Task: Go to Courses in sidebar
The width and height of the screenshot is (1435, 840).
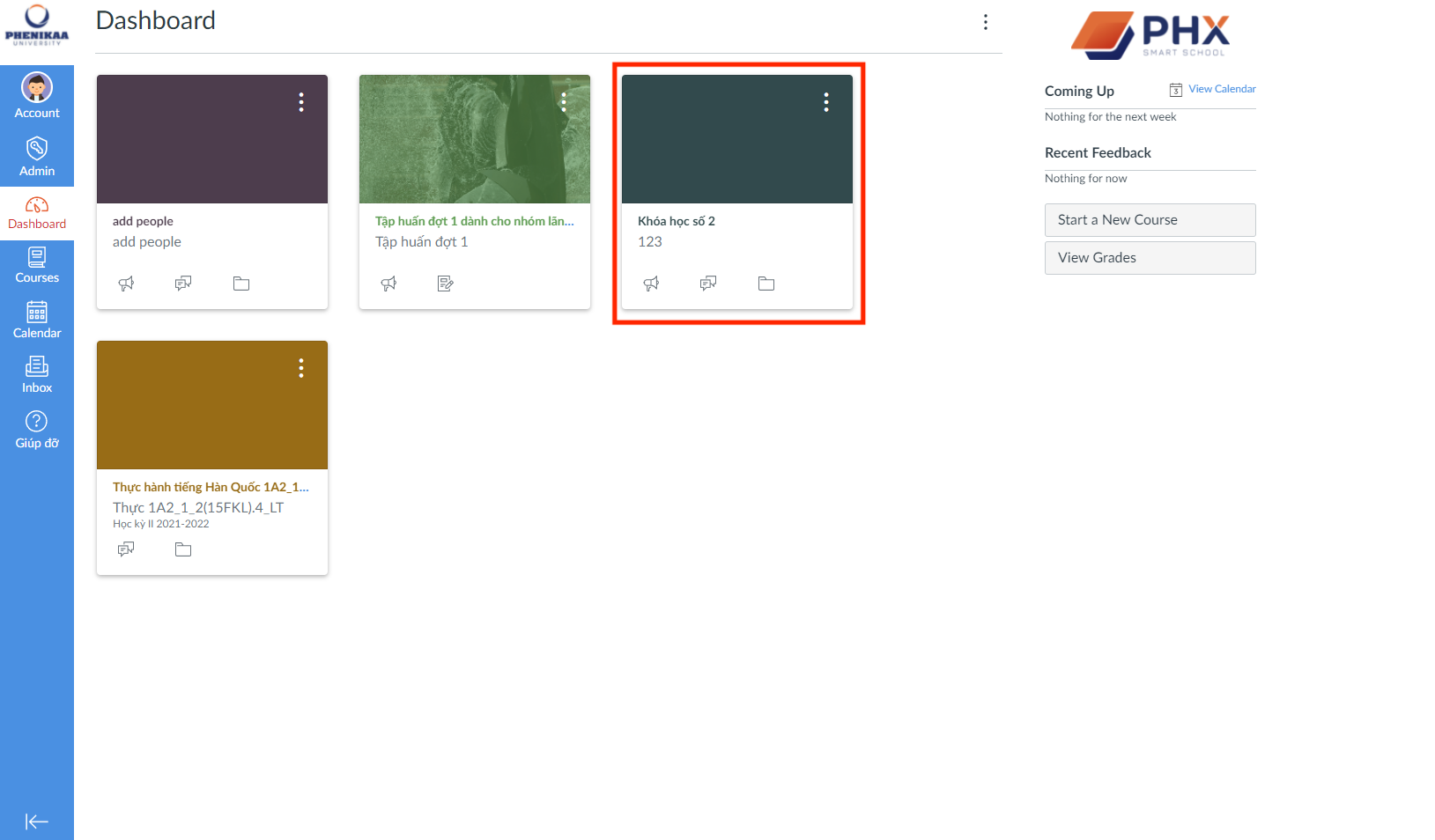Action: pyautogui.click(x=37, y=264)
